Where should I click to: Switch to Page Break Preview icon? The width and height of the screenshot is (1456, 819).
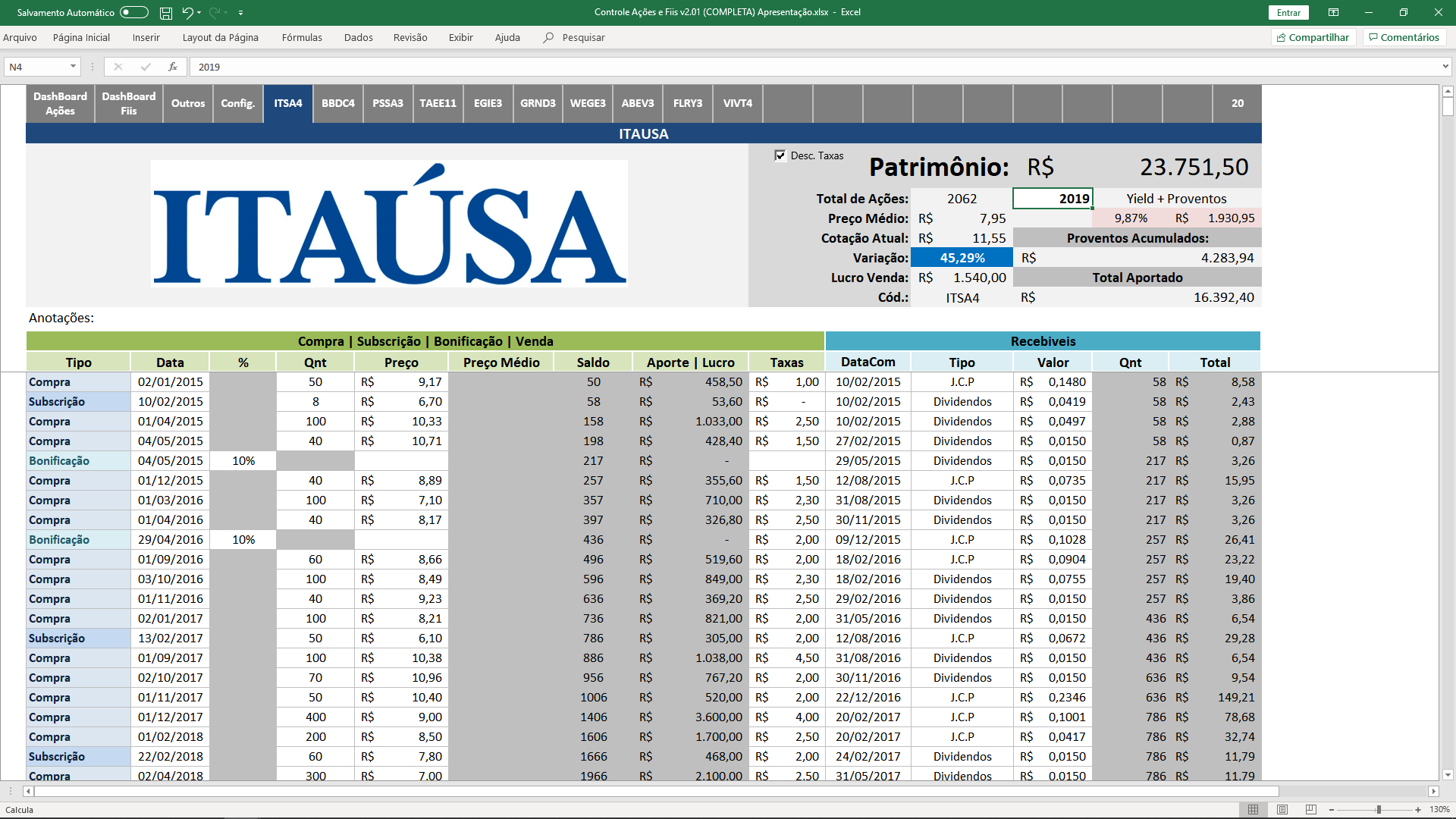(1311, 810)
